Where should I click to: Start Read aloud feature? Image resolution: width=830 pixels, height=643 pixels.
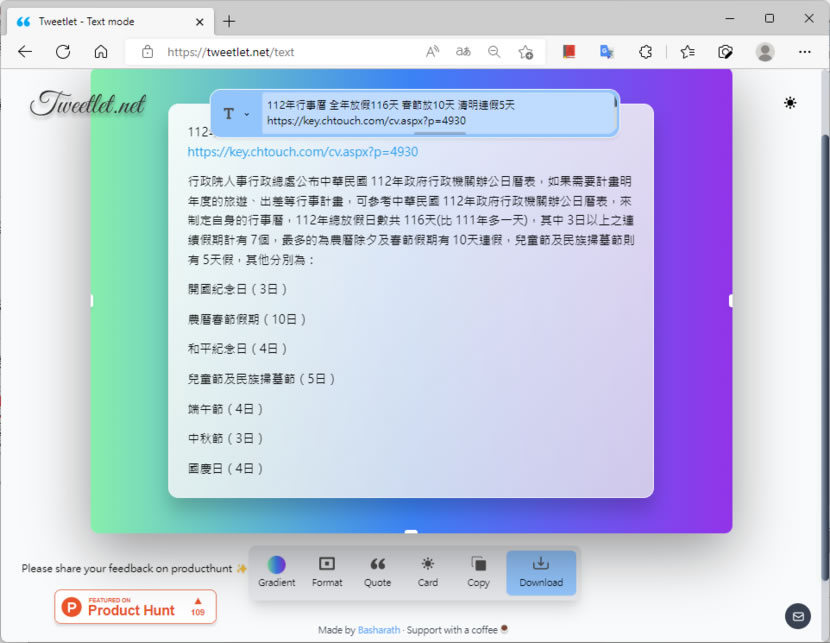[432, 52]
